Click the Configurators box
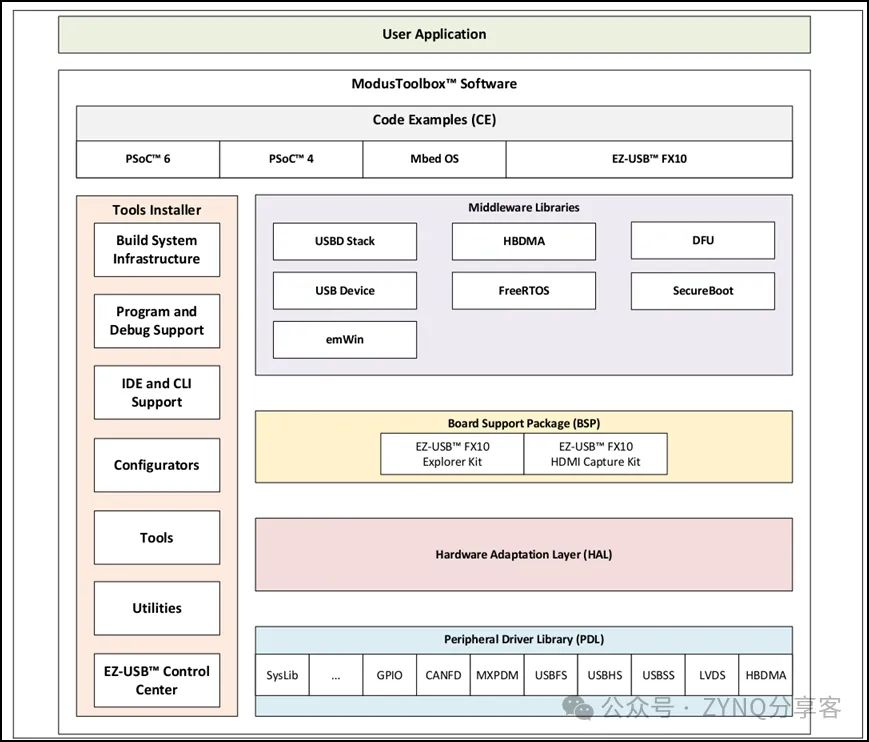Image resolution: width=869 pixels, height=742 pixels. click(157, 465)
